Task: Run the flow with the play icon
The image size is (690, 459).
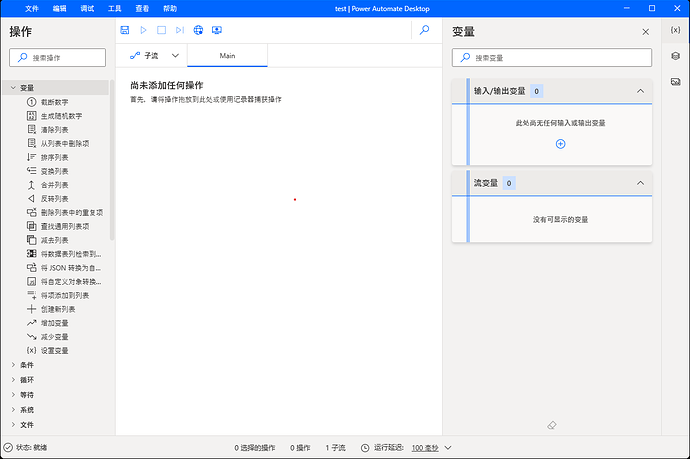Action: click(x=143, y=31)
